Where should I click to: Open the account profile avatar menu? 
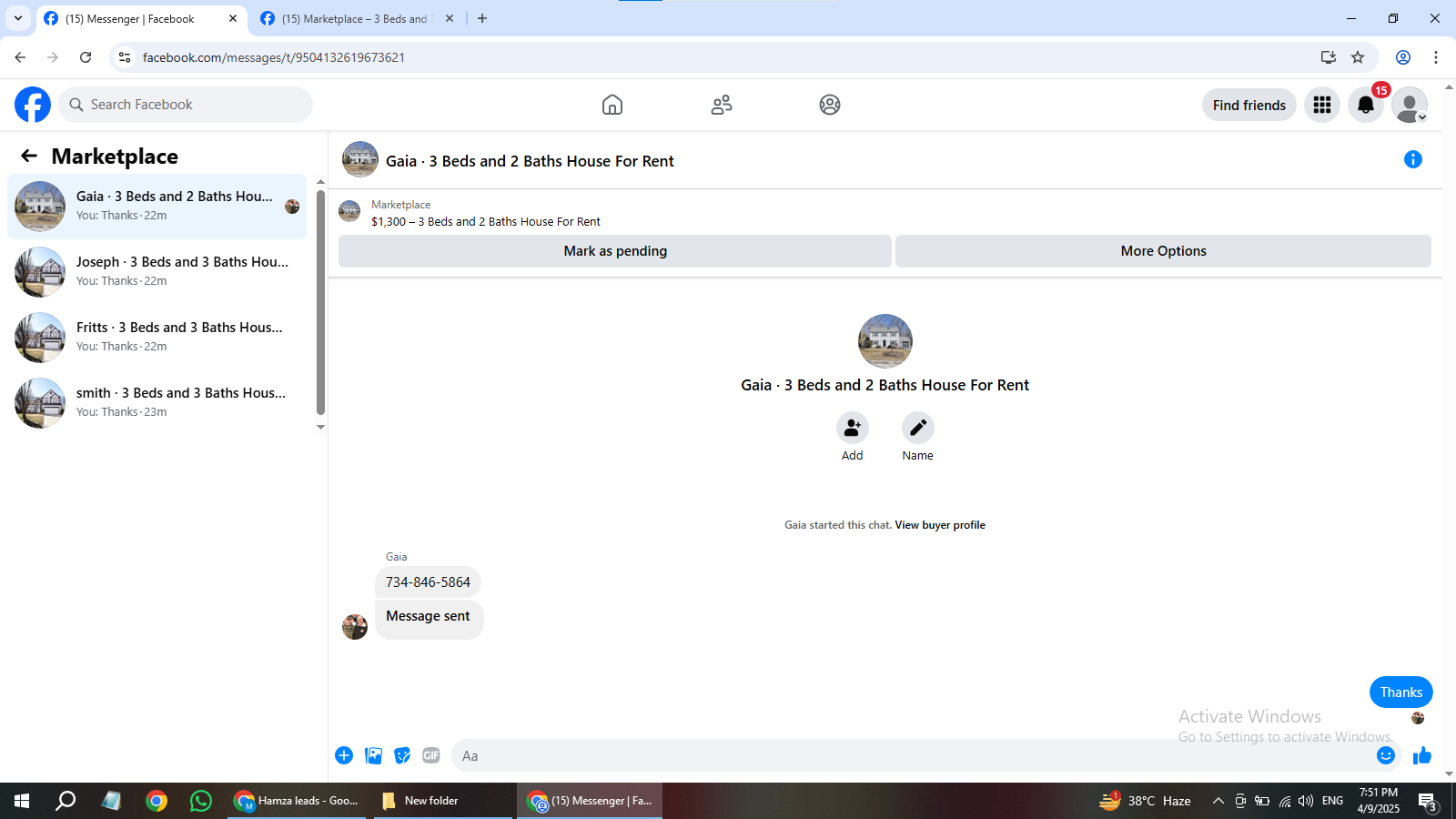[x=1410, y=106]
